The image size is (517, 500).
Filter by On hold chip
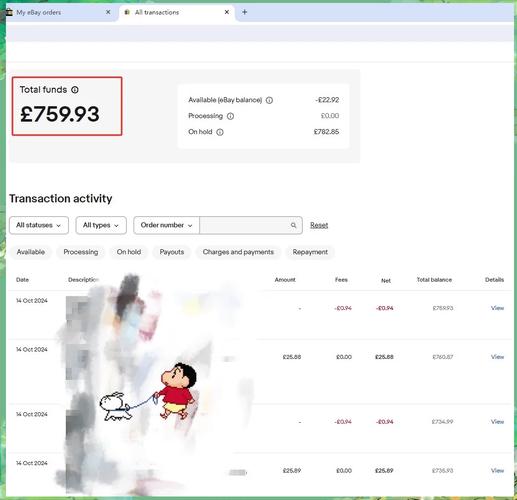tap(129, 252)
